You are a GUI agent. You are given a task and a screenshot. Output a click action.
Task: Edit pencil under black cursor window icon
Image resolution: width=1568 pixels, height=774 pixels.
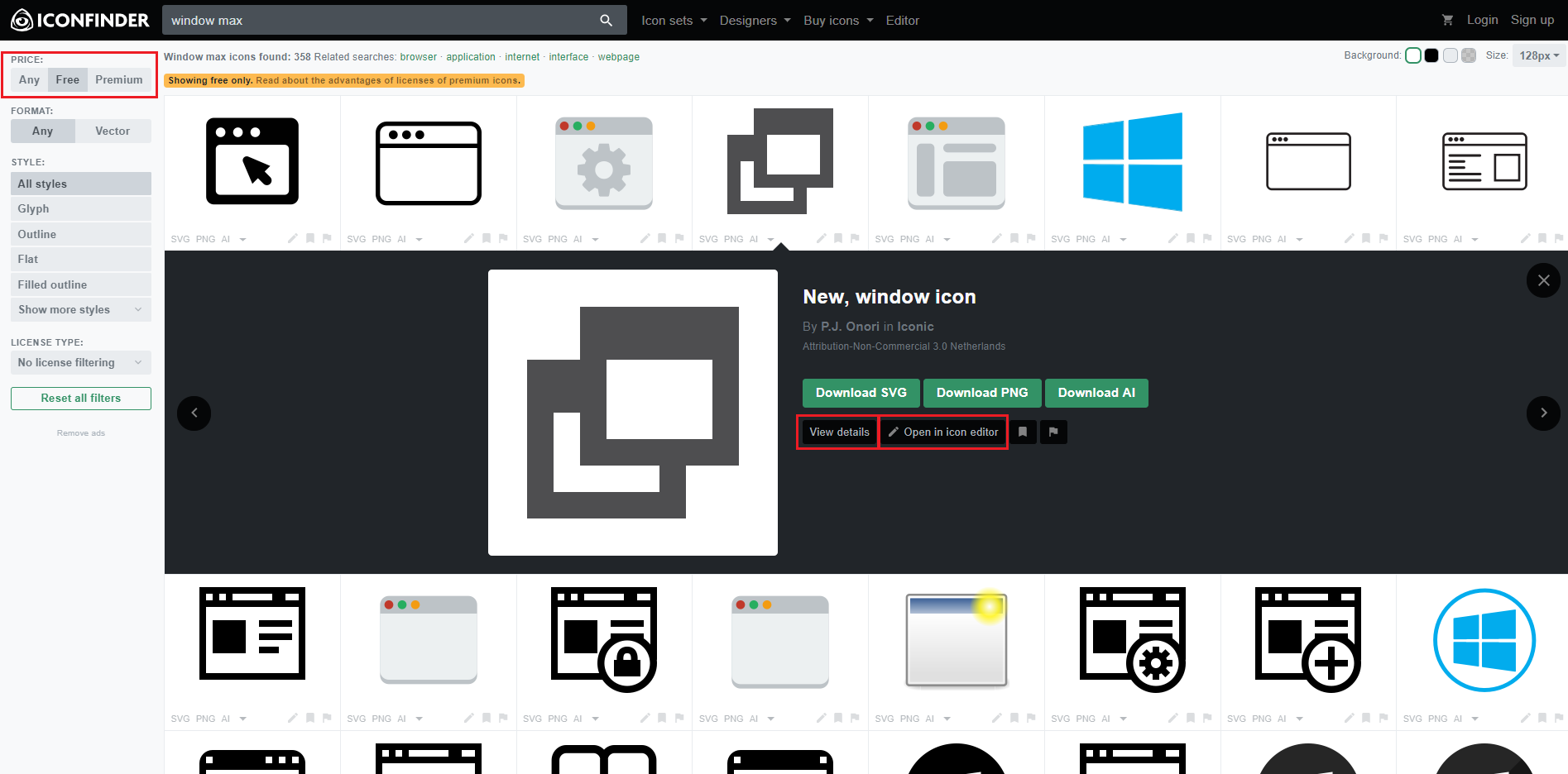(293, 238)
